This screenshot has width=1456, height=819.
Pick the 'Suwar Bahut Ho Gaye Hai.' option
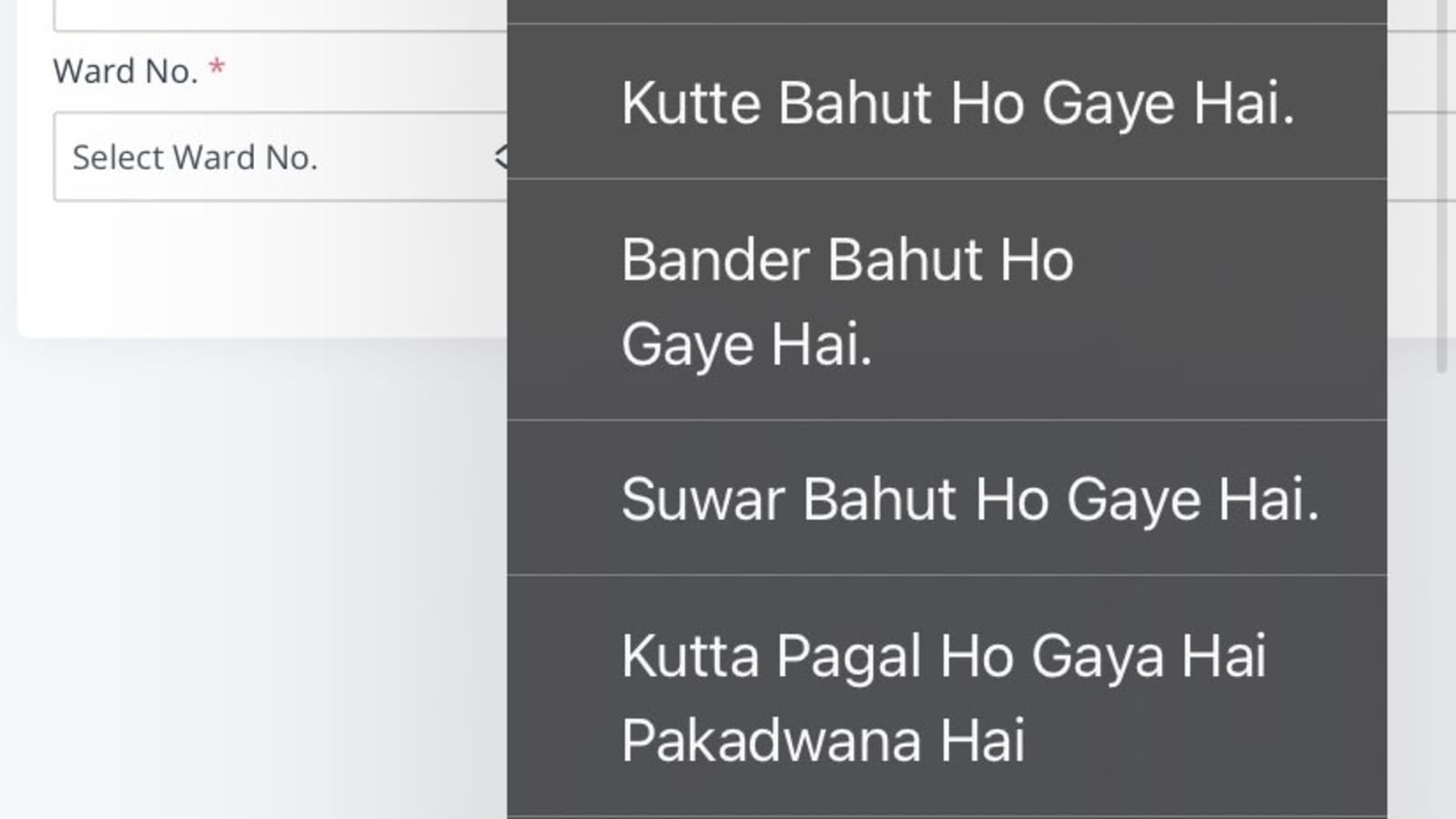970,499
